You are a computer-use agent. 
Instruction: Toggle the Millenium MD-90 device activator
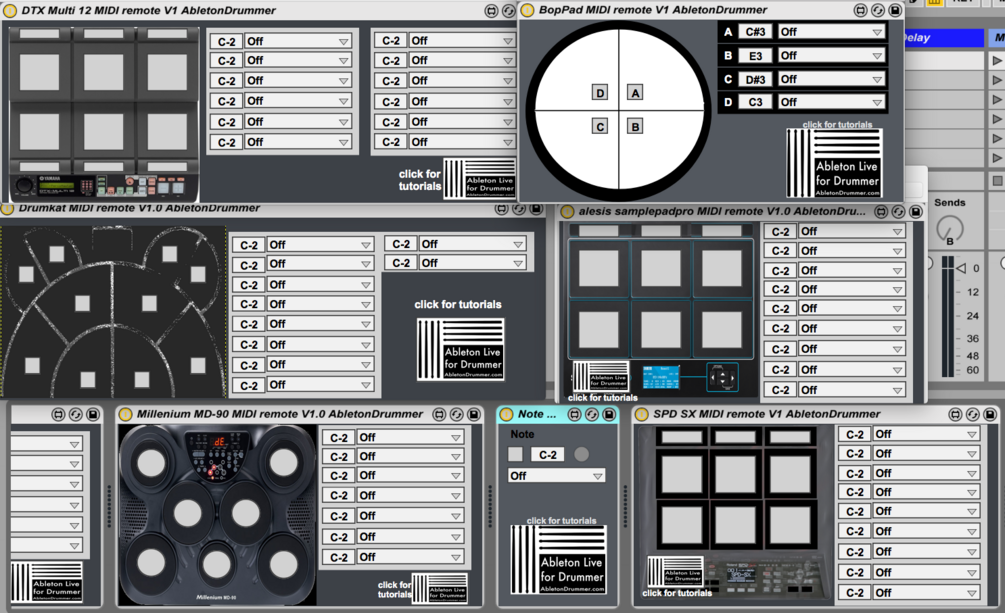pos(126,414)
